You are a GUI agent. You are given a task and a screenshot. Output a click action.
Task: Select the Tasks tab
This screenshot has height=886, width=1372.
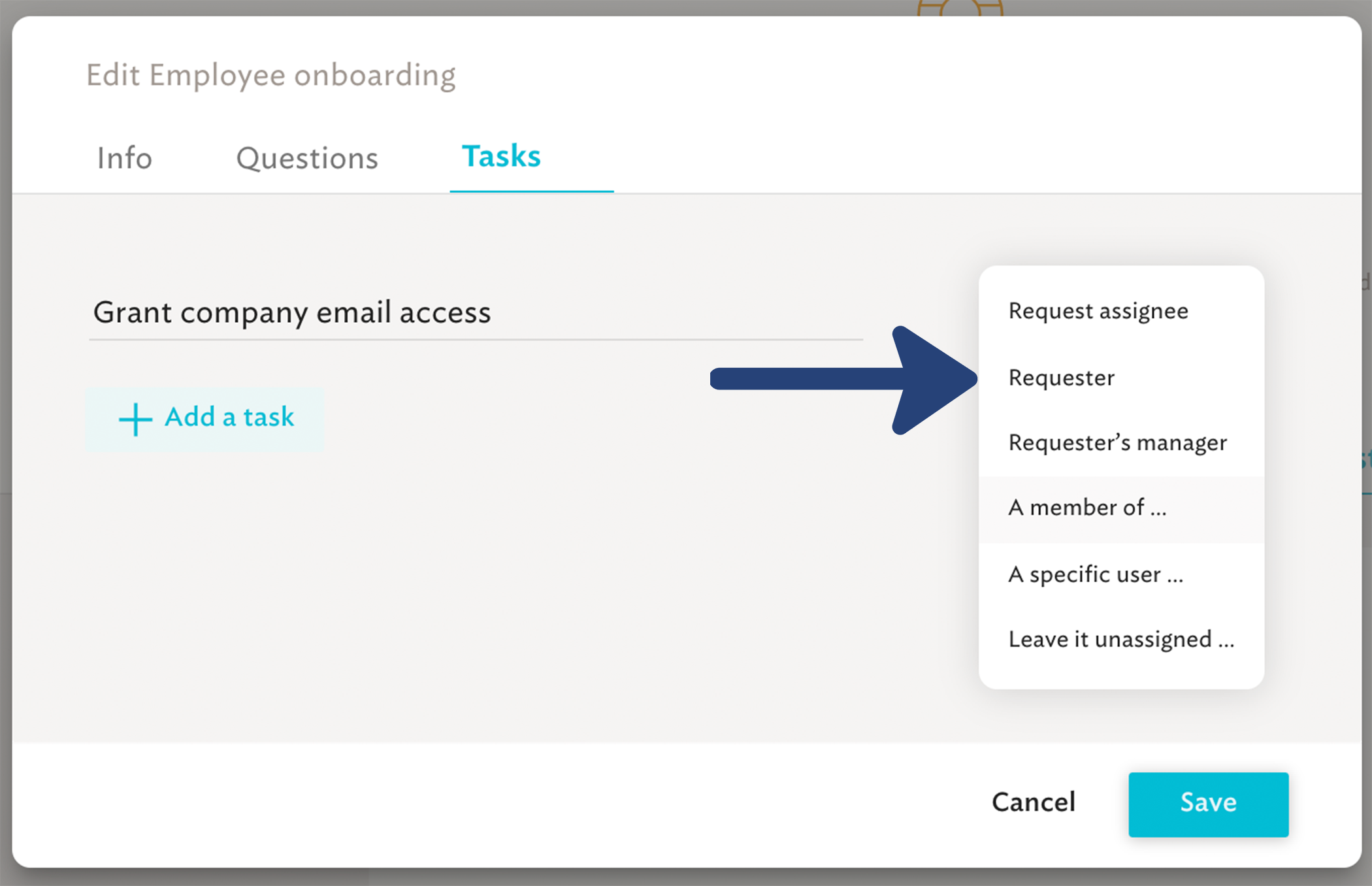point(501,156)
